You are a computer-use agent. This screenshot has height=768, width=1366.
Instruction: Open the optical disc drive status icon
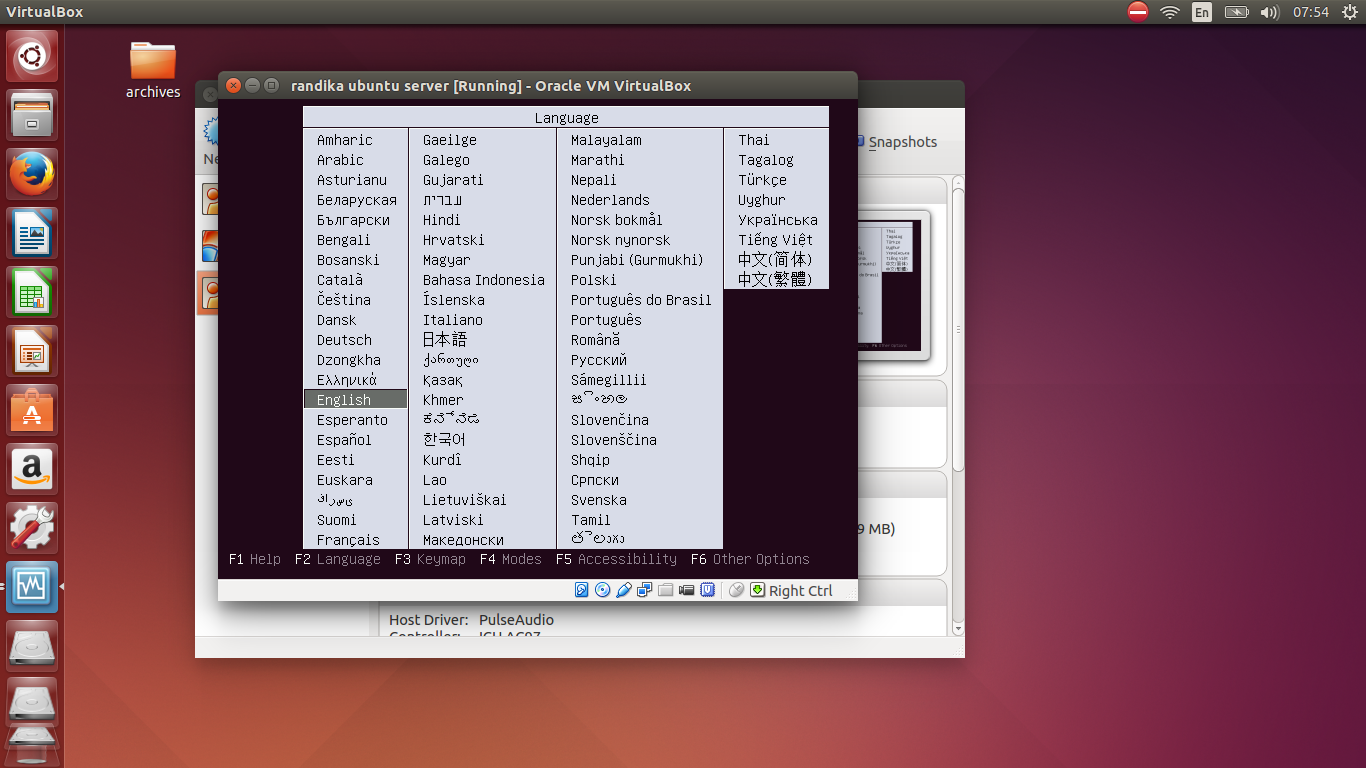click(x=602, y=590)
